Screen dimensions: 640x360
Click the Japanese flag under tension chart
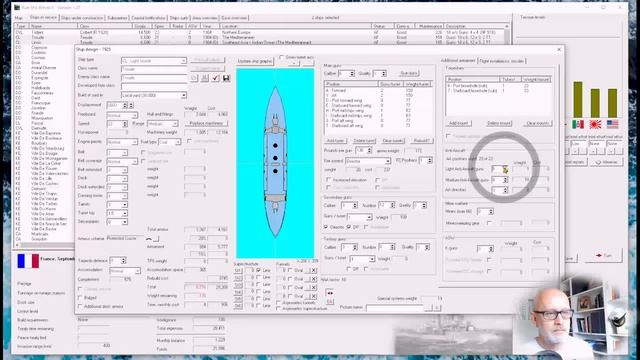tap(595, 124)
